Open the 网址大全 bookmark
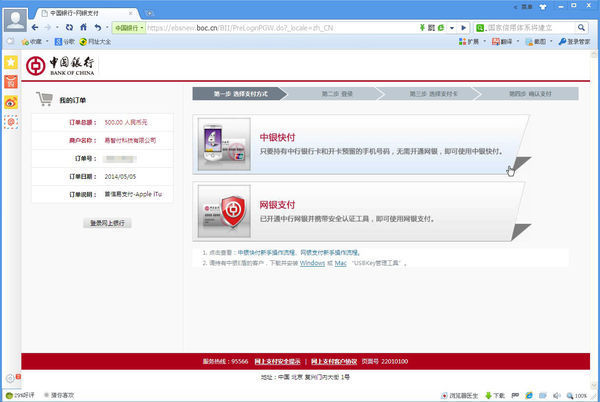 click(95, 42)
